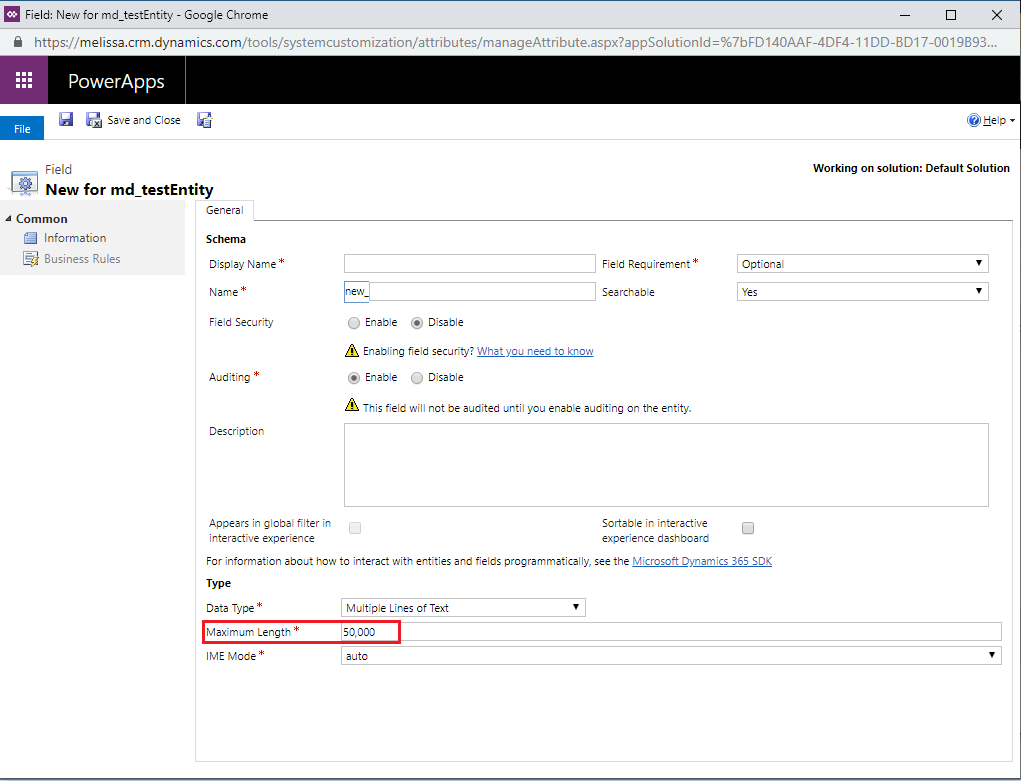Open the Field Requirement dropdown

(862, 264)
